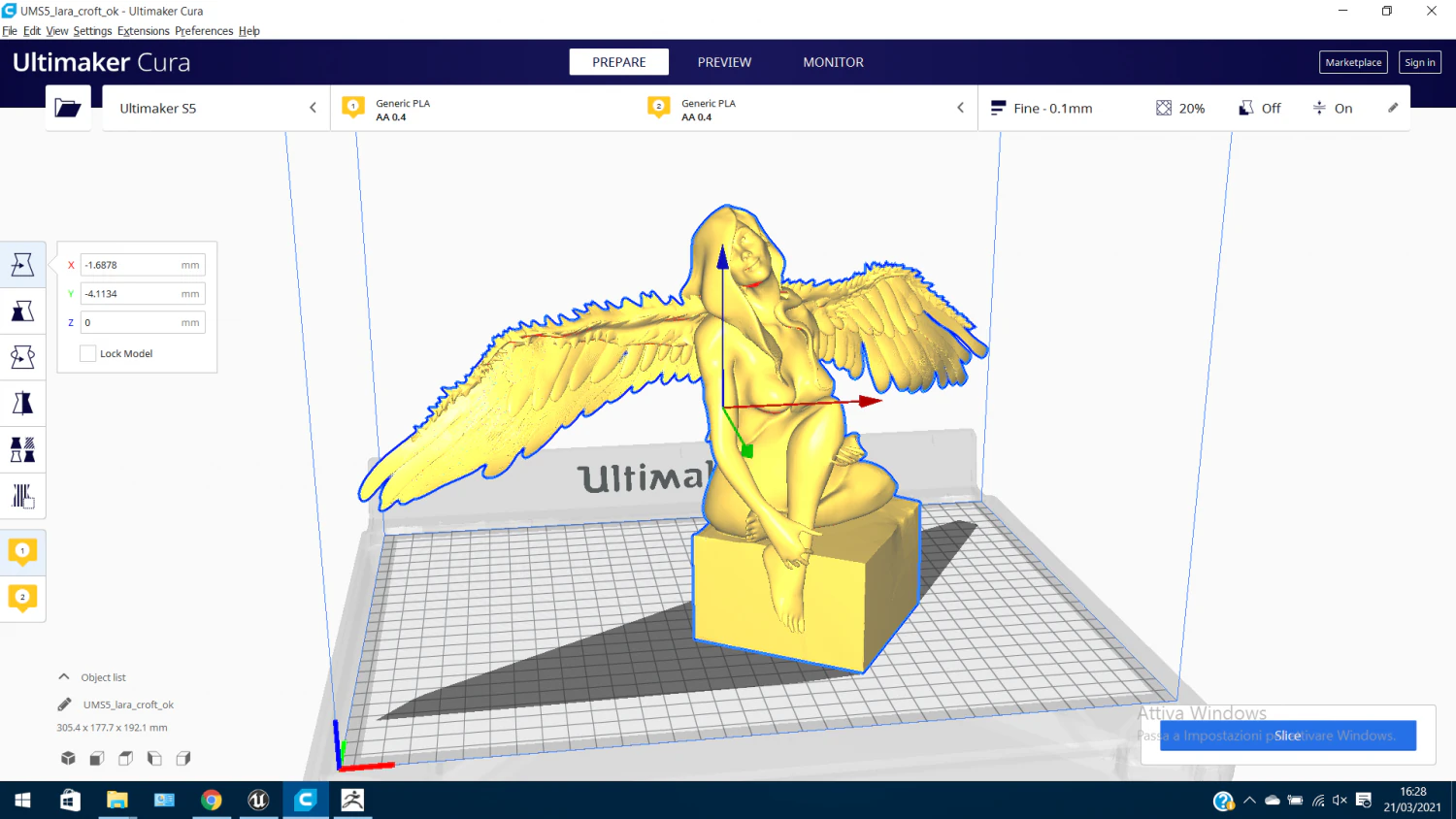Open Google Chrome from taskbar

(211, 800)
